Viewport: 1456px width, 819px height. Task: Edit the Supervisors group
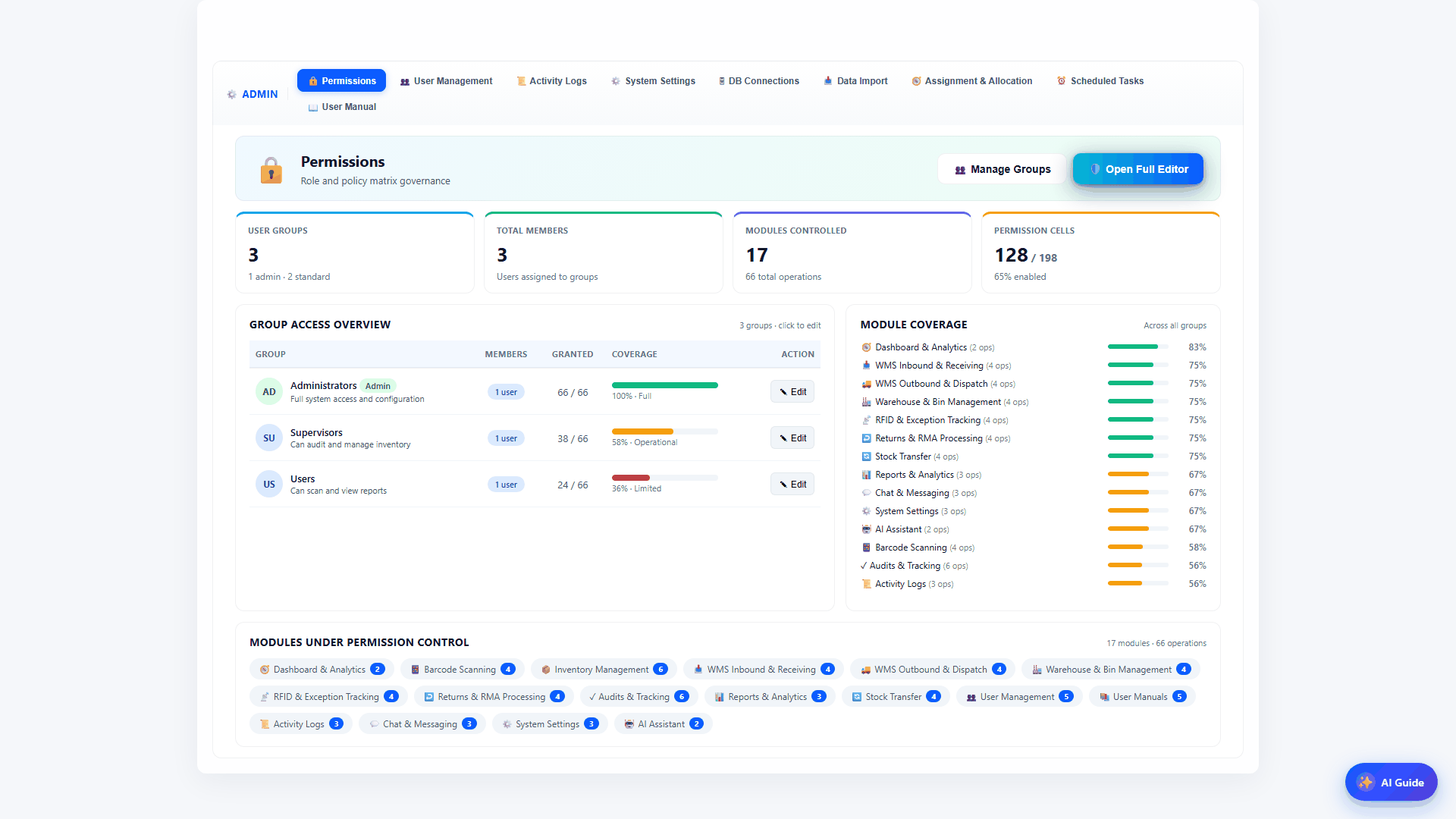tap(792, 438)
